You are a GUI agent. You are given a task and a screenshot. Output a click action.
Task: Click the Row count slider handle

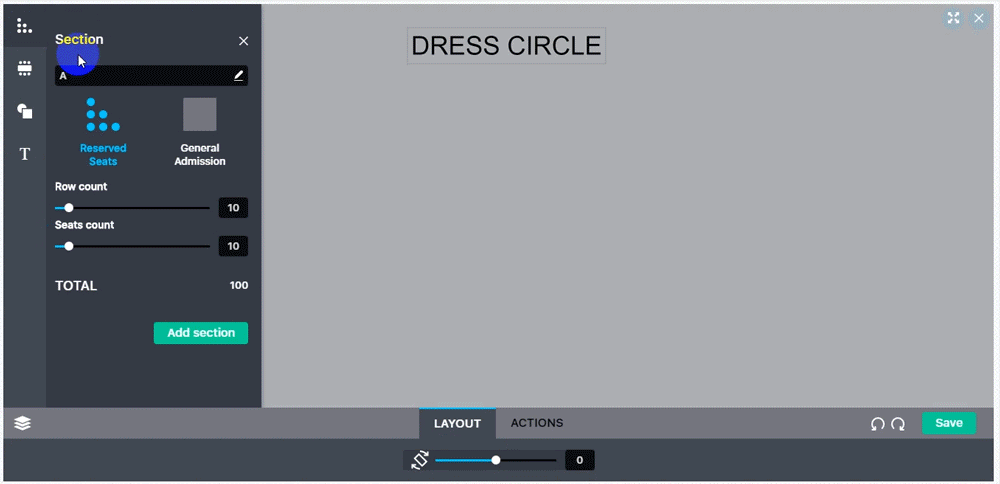pos(69,208)
